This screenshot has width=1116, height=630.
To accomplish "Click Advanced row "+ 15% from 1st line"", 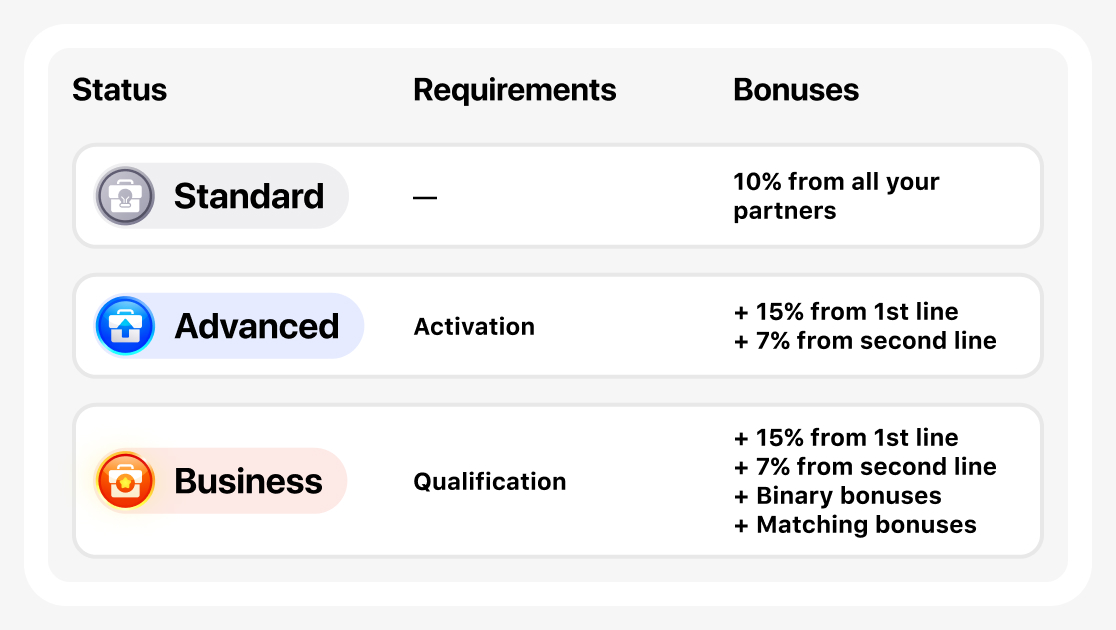I will [x=846, y=312].
